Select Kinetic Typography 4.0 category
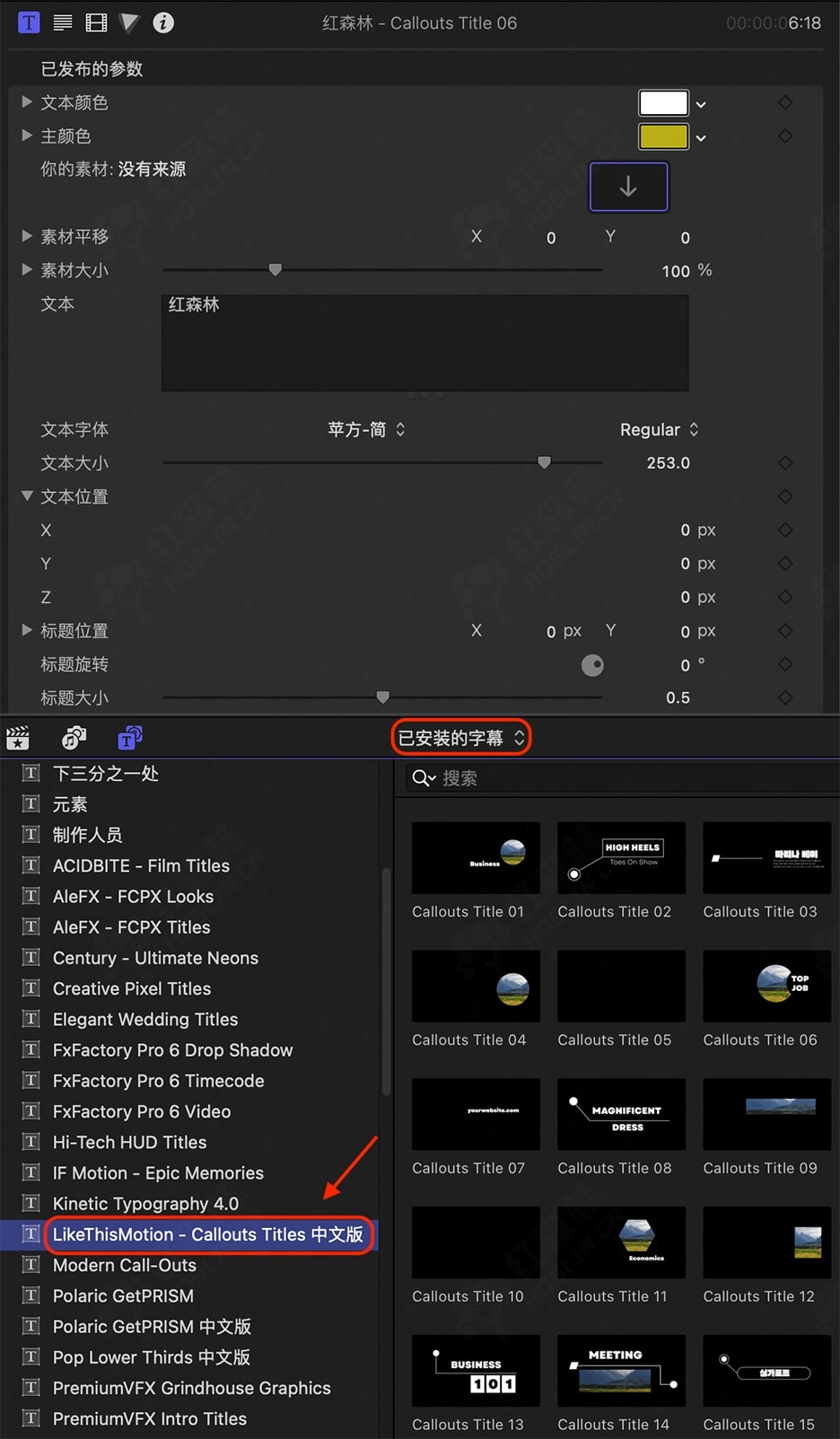Screen dimensions: 840x1439 (x=145, y=1203)
